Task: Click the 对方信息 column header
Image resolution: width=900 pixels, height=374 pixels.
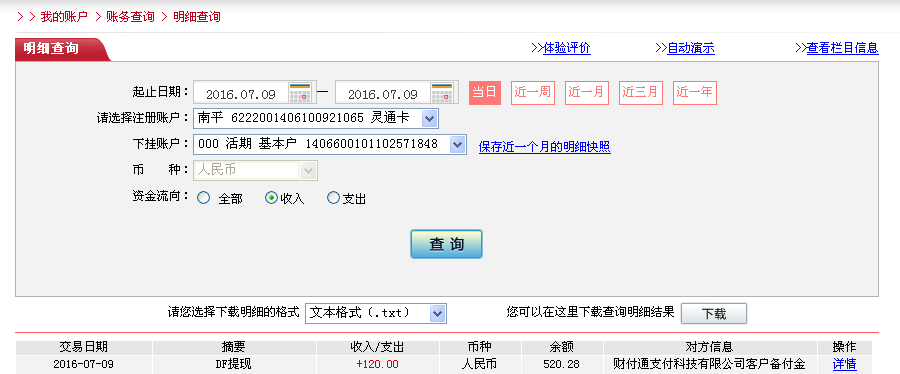Action: point(710,347)
